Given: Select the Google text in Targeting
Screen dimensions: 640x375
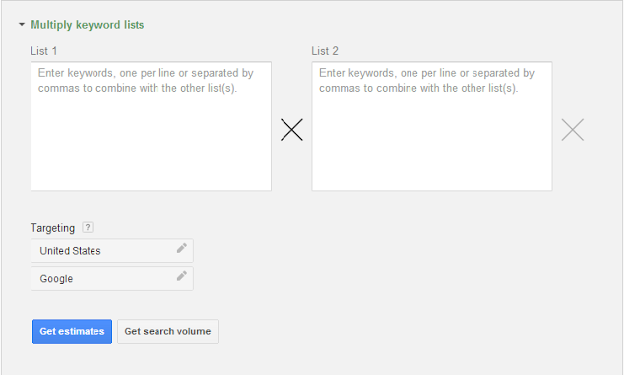Looking at the screenshot, I should coord(56,279).
